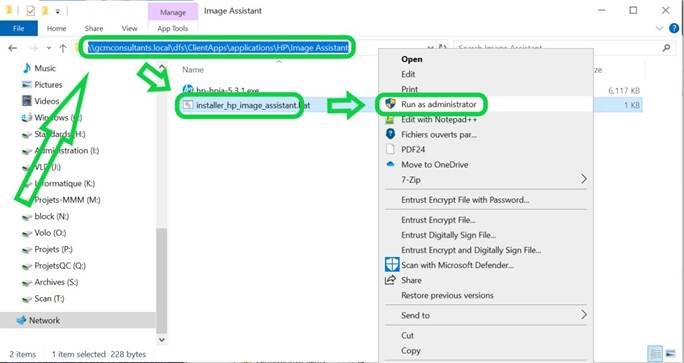This screenshot has height=363, width=684.
Task: Click the OneDrive cloud icon
Action: pos(390,164)
